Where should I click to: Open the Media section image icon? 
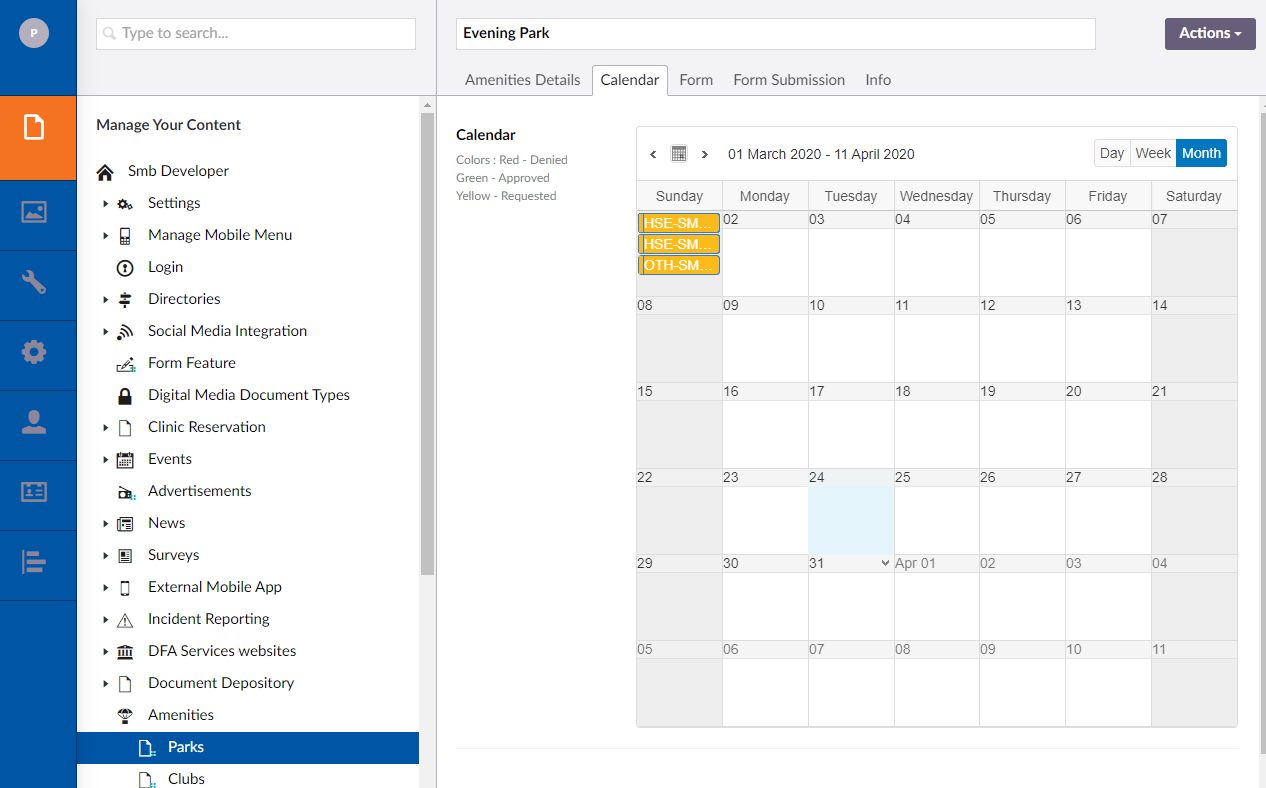[x=34, y=212]
